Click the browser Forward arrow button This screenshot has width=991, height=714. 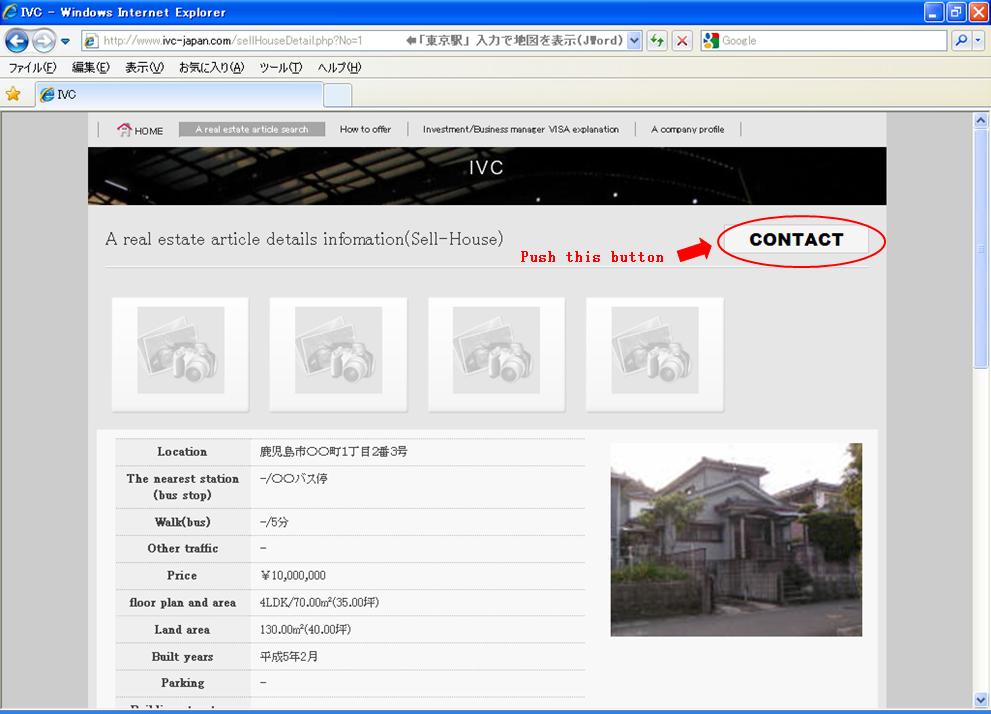point(43,41)
